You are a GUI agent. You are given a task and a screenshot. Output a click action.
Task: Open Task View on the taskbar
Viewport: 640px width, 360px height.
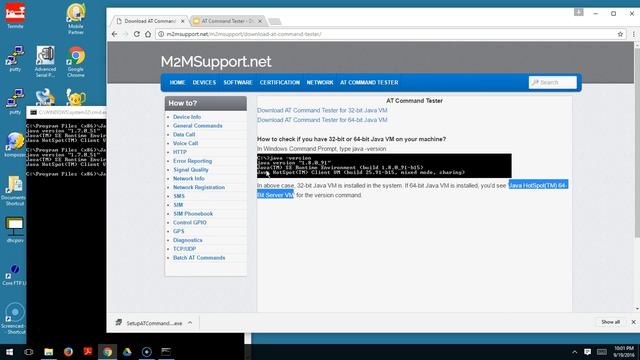[29, 352]
